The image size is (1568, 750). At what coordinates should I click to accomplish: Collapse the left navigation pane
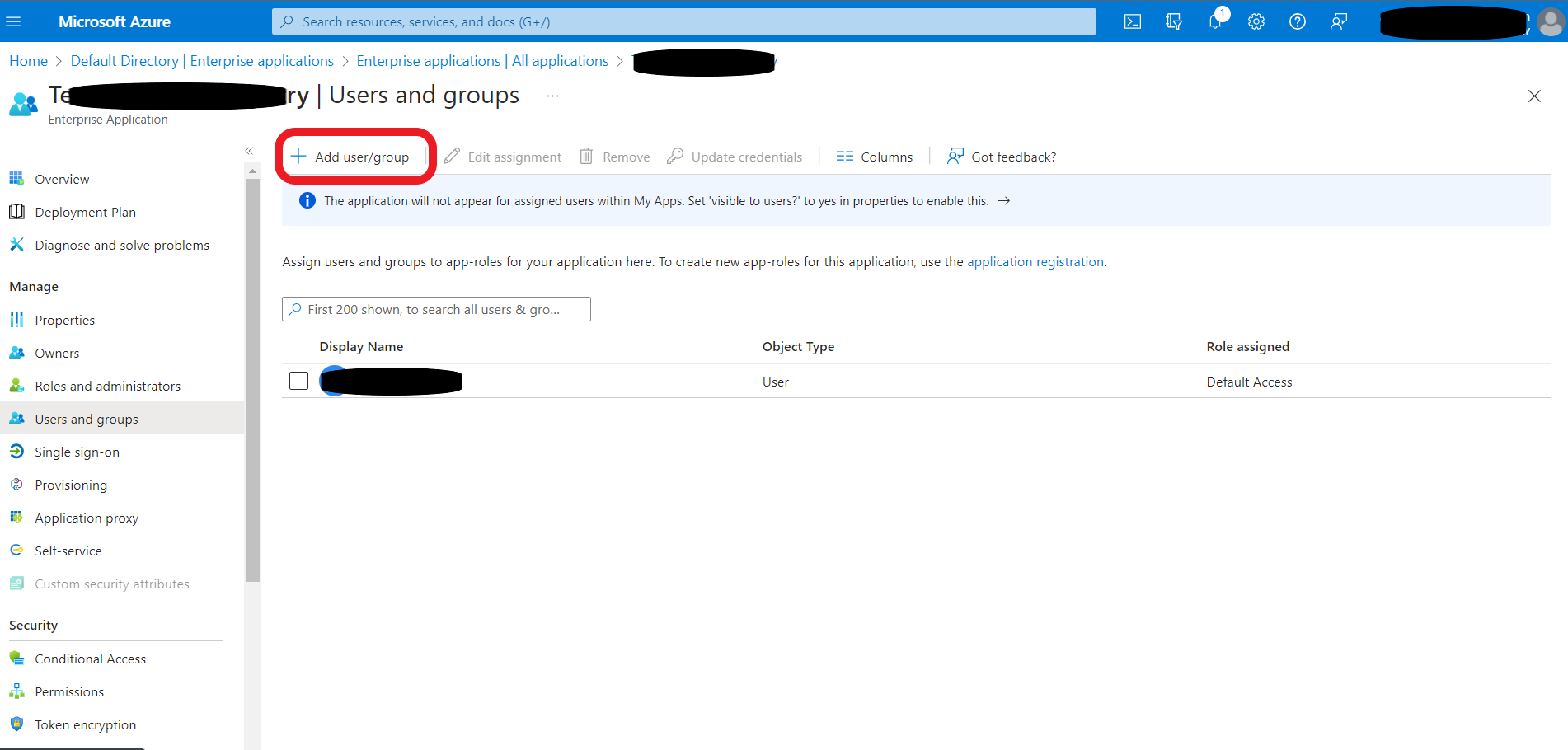(249, 151)
